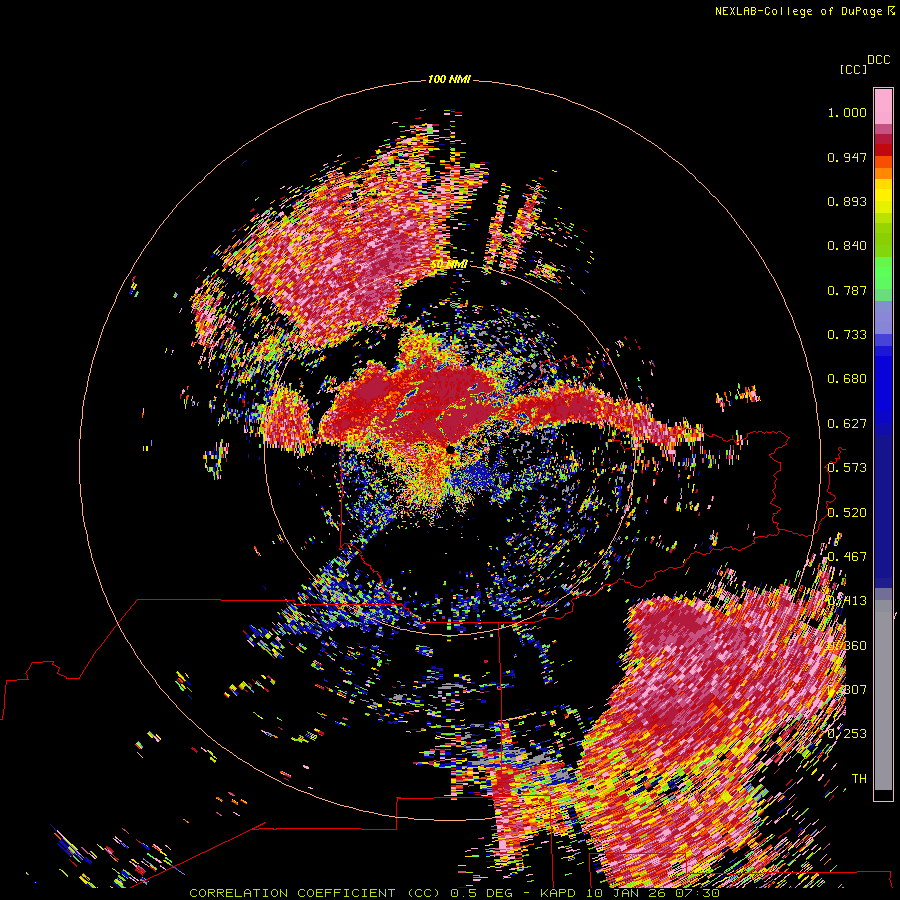Click the 1.000 scale value

click(x=847, y=112)
